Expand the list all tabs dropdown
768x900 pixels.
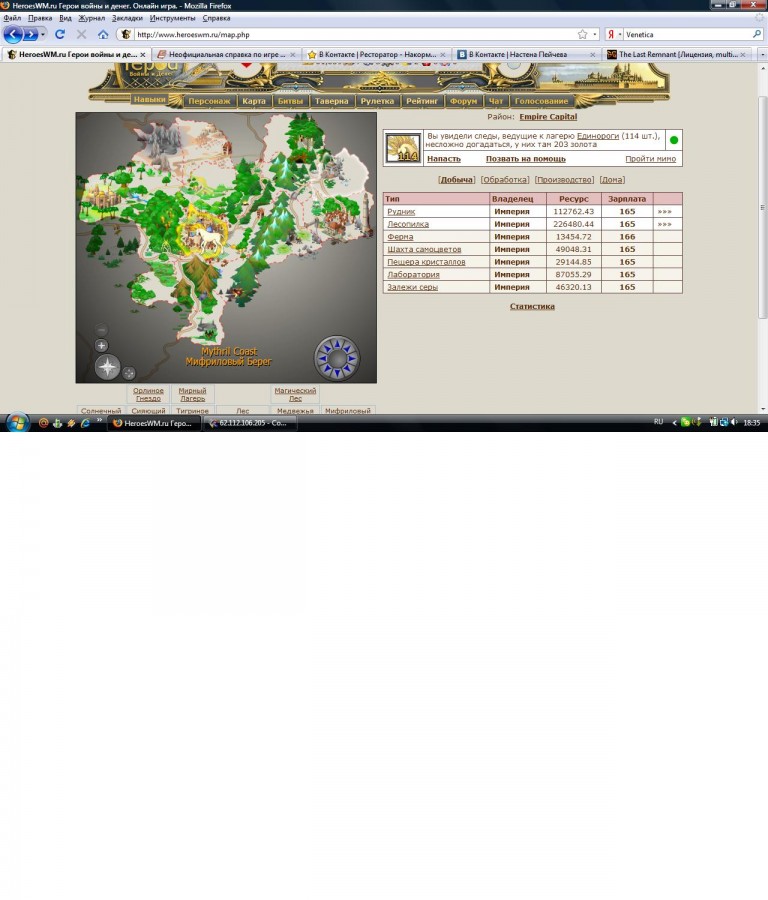pyautogui.click(x=762, y=55)
